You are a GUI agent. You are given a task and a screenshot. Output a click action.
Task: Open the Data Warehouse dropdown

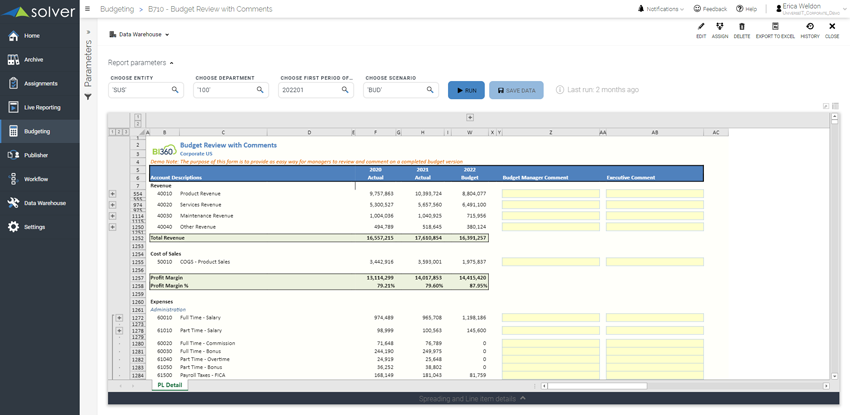coord(139,34)
